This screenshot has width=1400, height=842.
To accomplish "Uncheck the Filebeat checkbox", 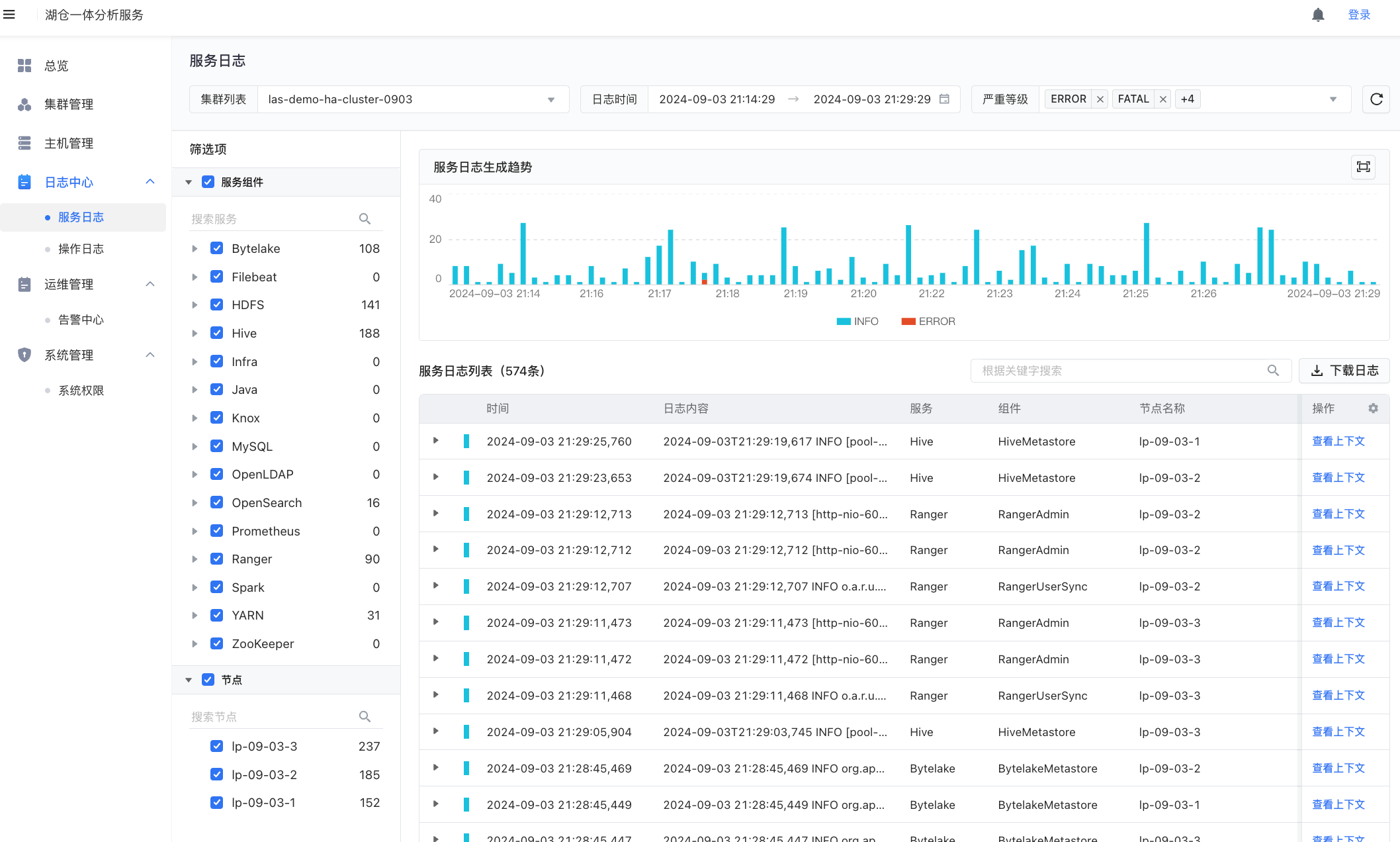I will [x=216, y=277].
